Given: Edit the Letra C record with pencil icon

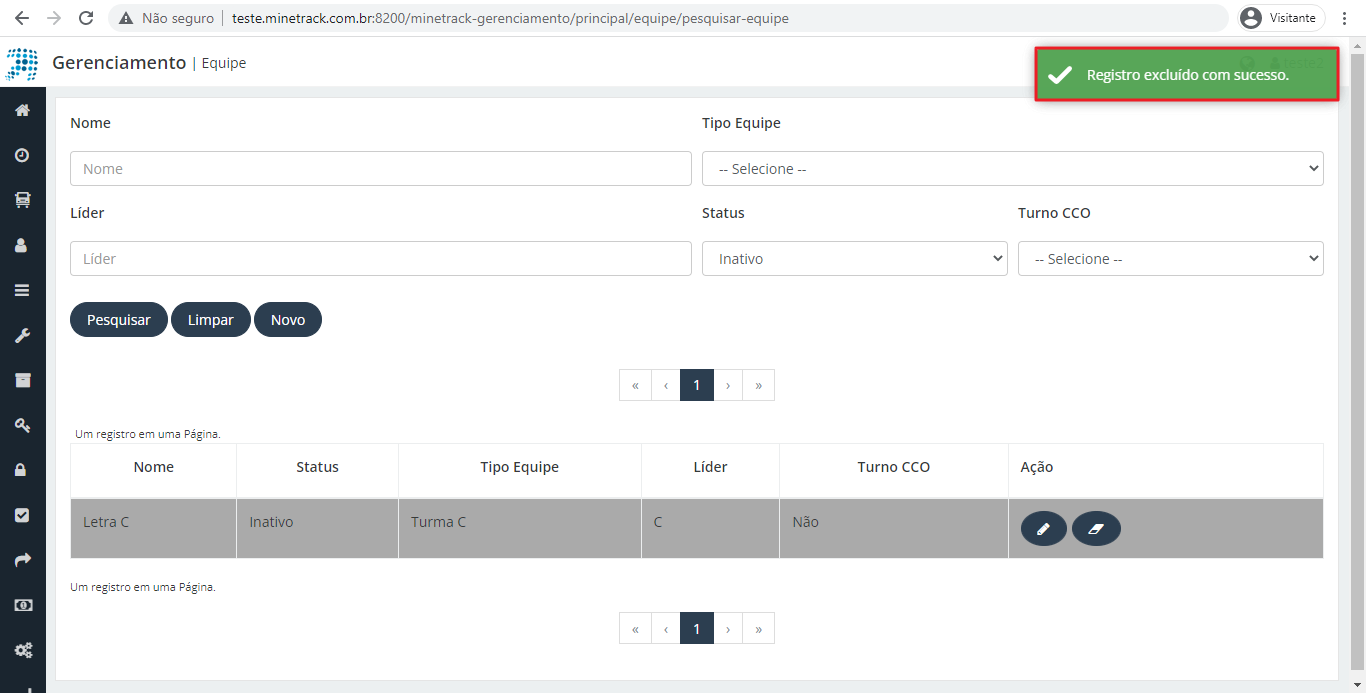Looking at the screenshot, I should coord(1044,529).
